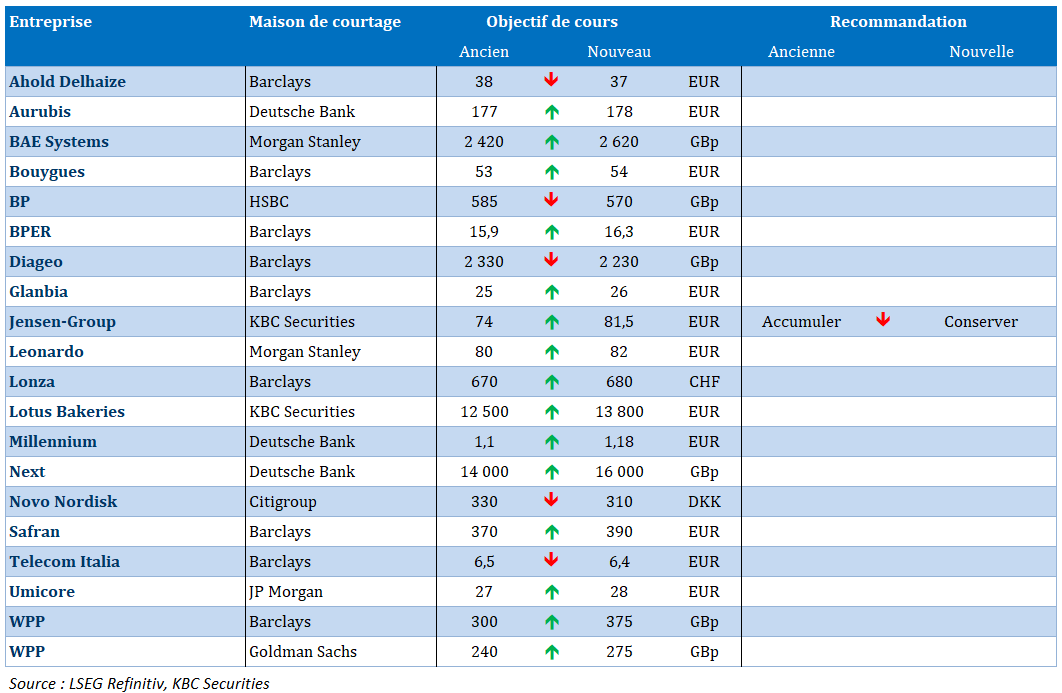Select the Novo Nordisk company name
Image resolution: width=1062 pixels, height=693 pixels.
(x=63, y=502)
